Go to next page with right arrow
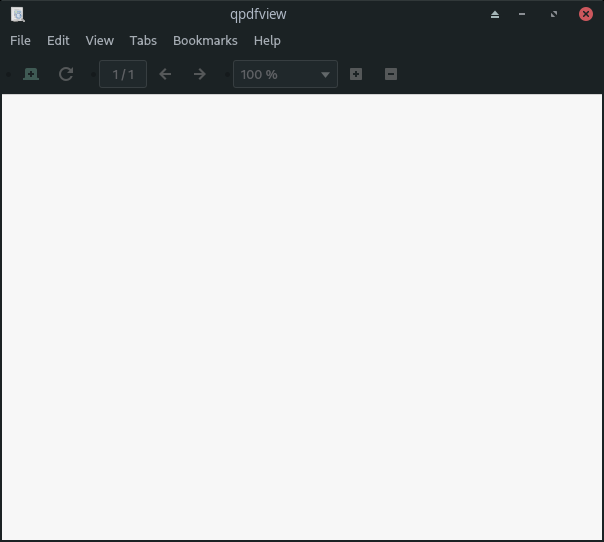604x542 pixels. tap(200, 74)
